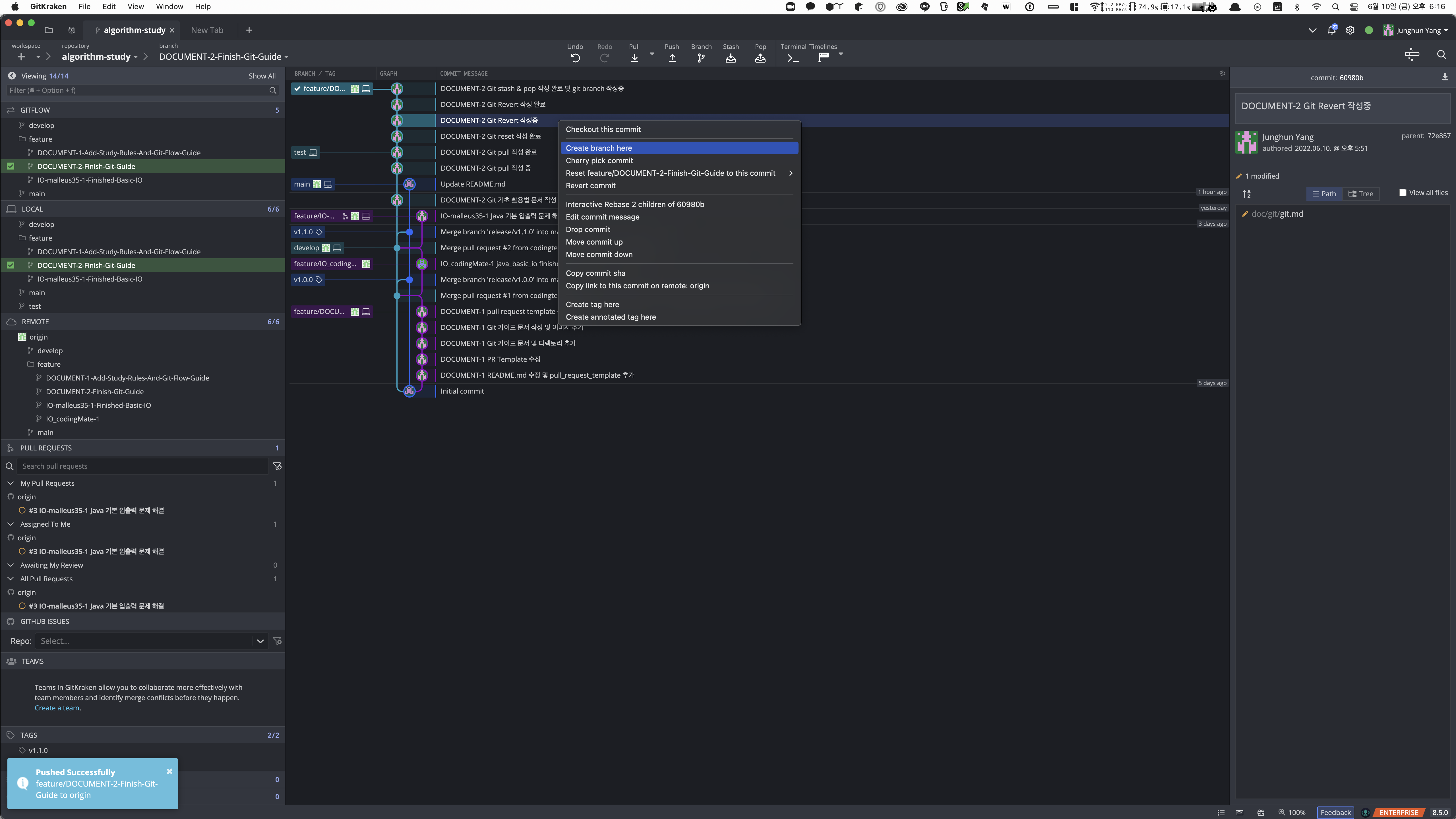This screenshot has height=819, width=1456.
Task: Open graph column settings gear
Action: click(1221, 73)
